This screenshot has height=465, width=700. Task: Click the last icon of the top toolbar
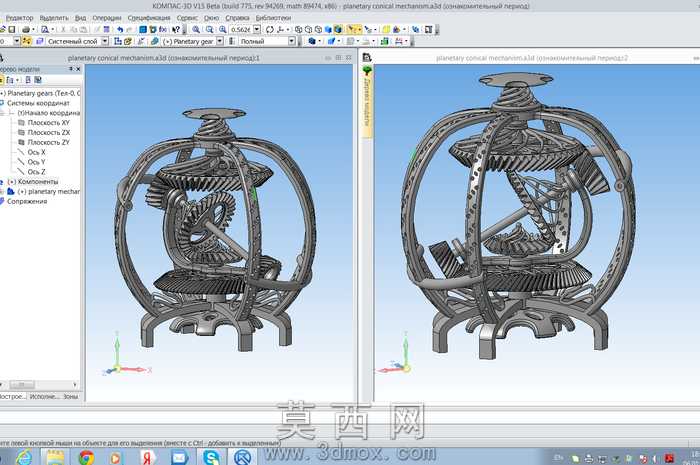point(429,29)
